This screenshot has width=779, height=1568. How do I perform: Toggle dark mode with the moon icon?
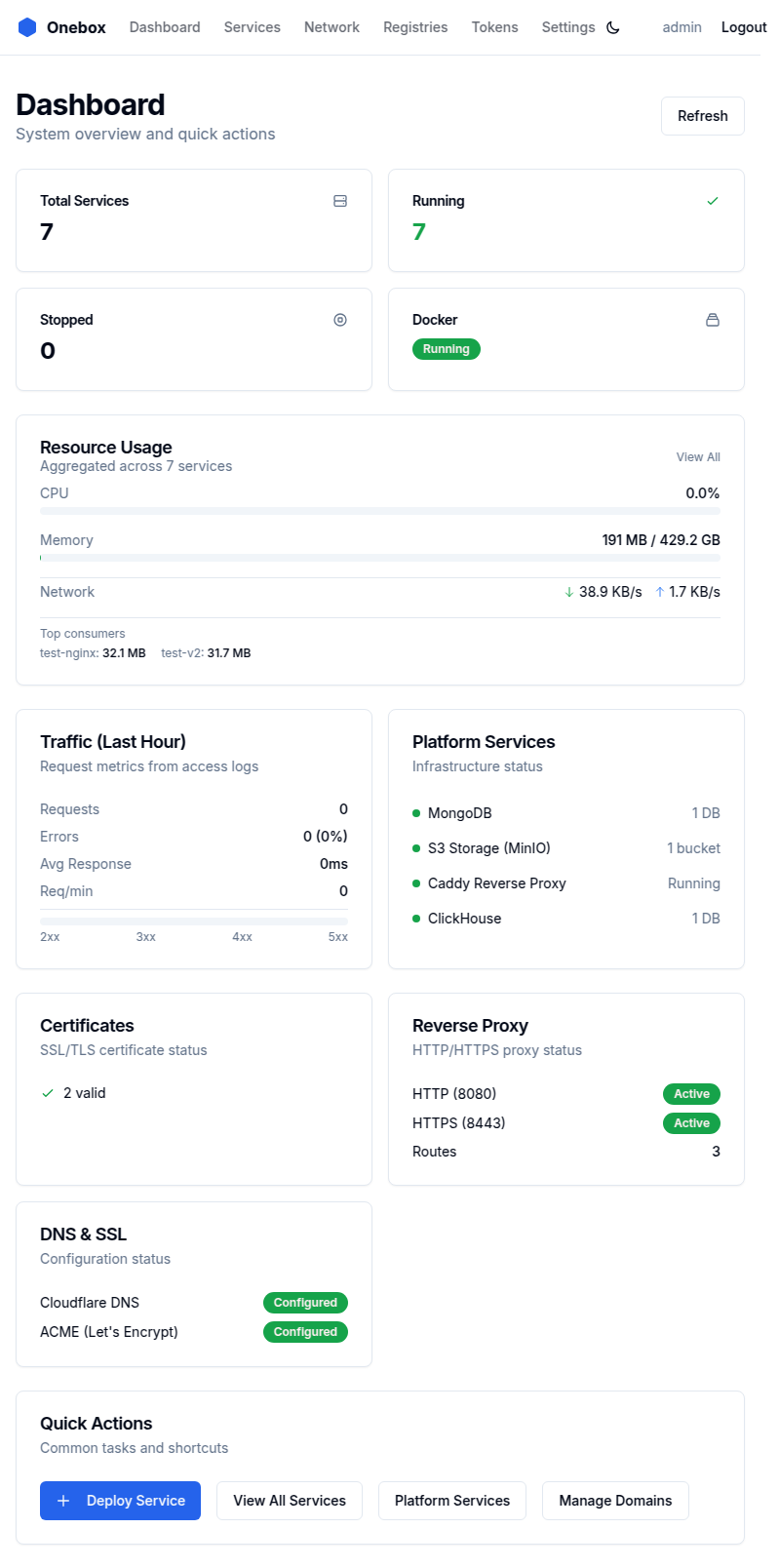[x=613, y=27]
